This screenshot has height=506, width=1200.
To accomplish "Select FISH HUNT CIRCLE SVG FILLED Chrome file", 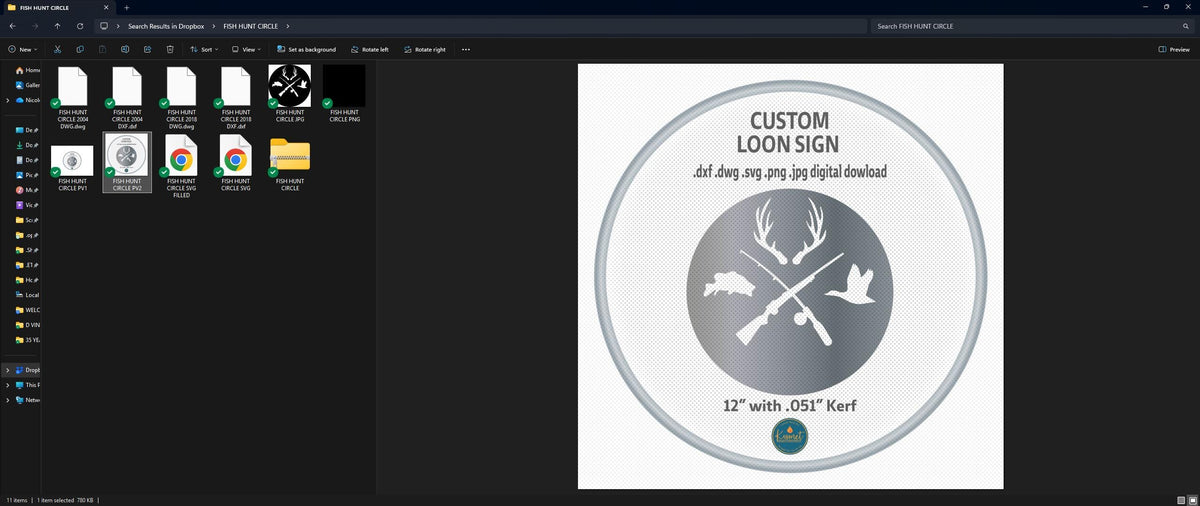I will pyautogui.click(x=182, y=167).
